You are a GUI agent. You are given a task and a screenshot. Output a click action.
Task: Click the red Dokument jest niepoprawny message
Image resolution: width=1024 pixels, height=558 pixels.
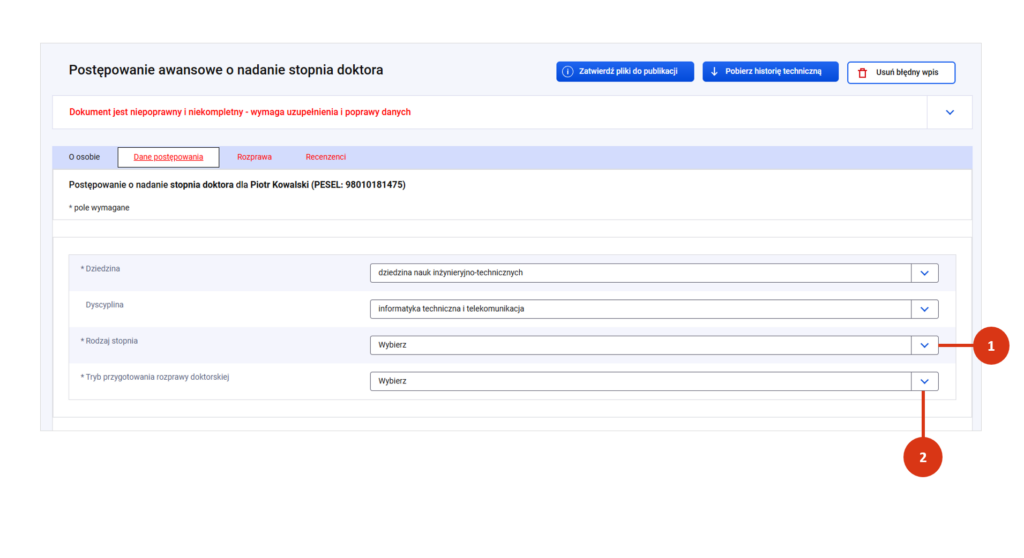(240, 112)
